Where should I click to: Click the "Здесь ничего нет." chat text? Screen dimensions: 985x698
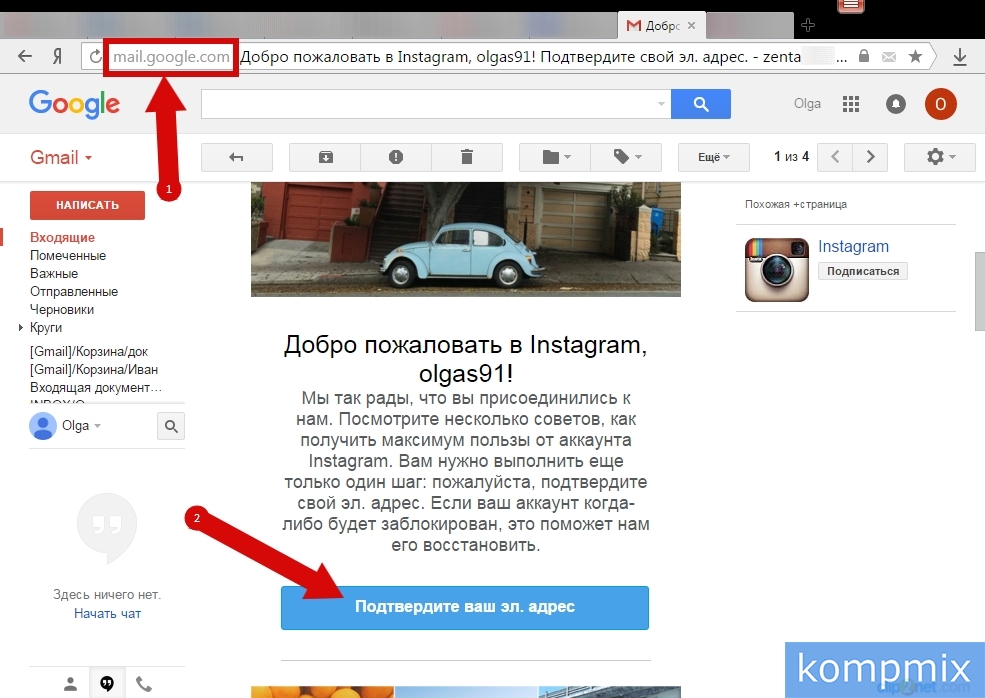coord(107,594)
